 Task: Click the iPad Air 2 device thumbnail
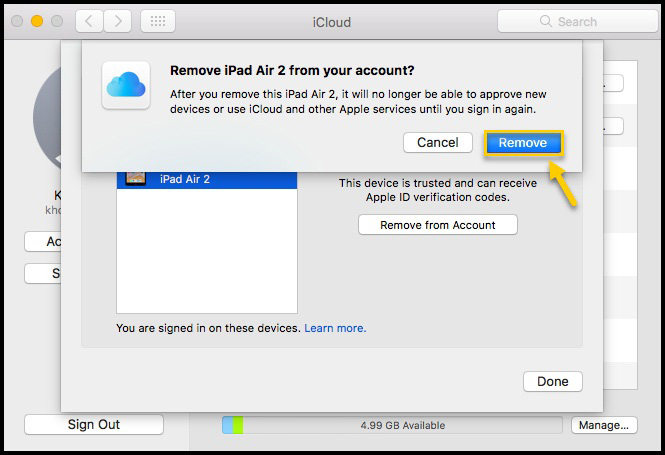(x=136, y=179)
